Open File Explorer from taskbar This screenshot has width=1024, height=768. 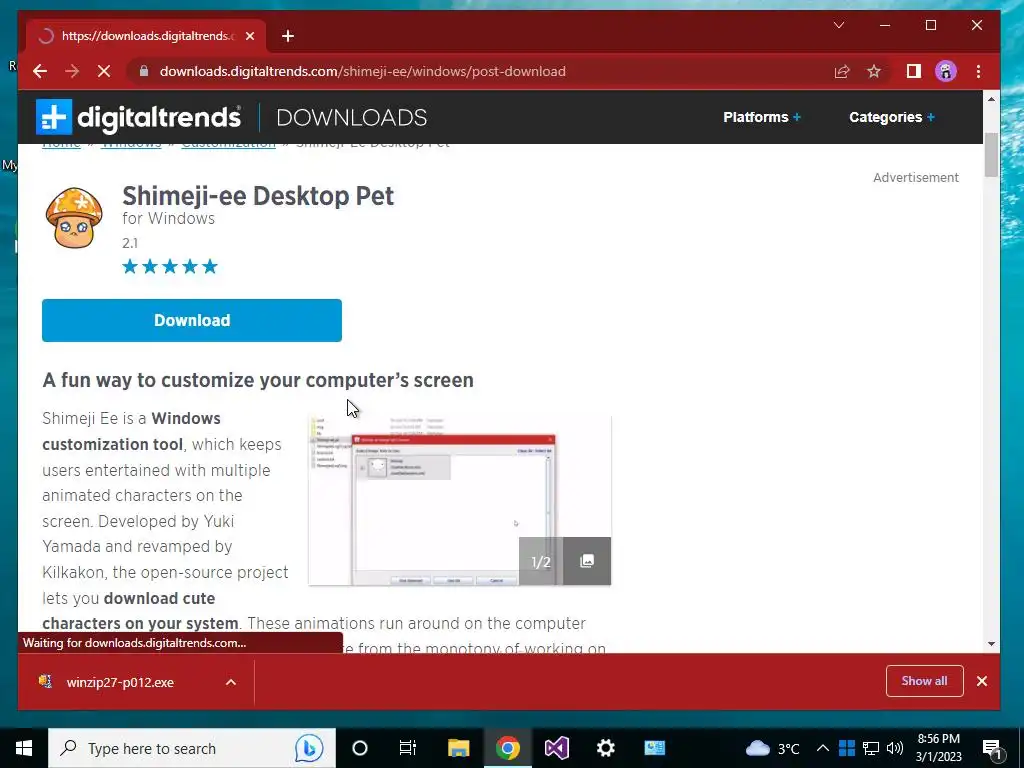458,748
